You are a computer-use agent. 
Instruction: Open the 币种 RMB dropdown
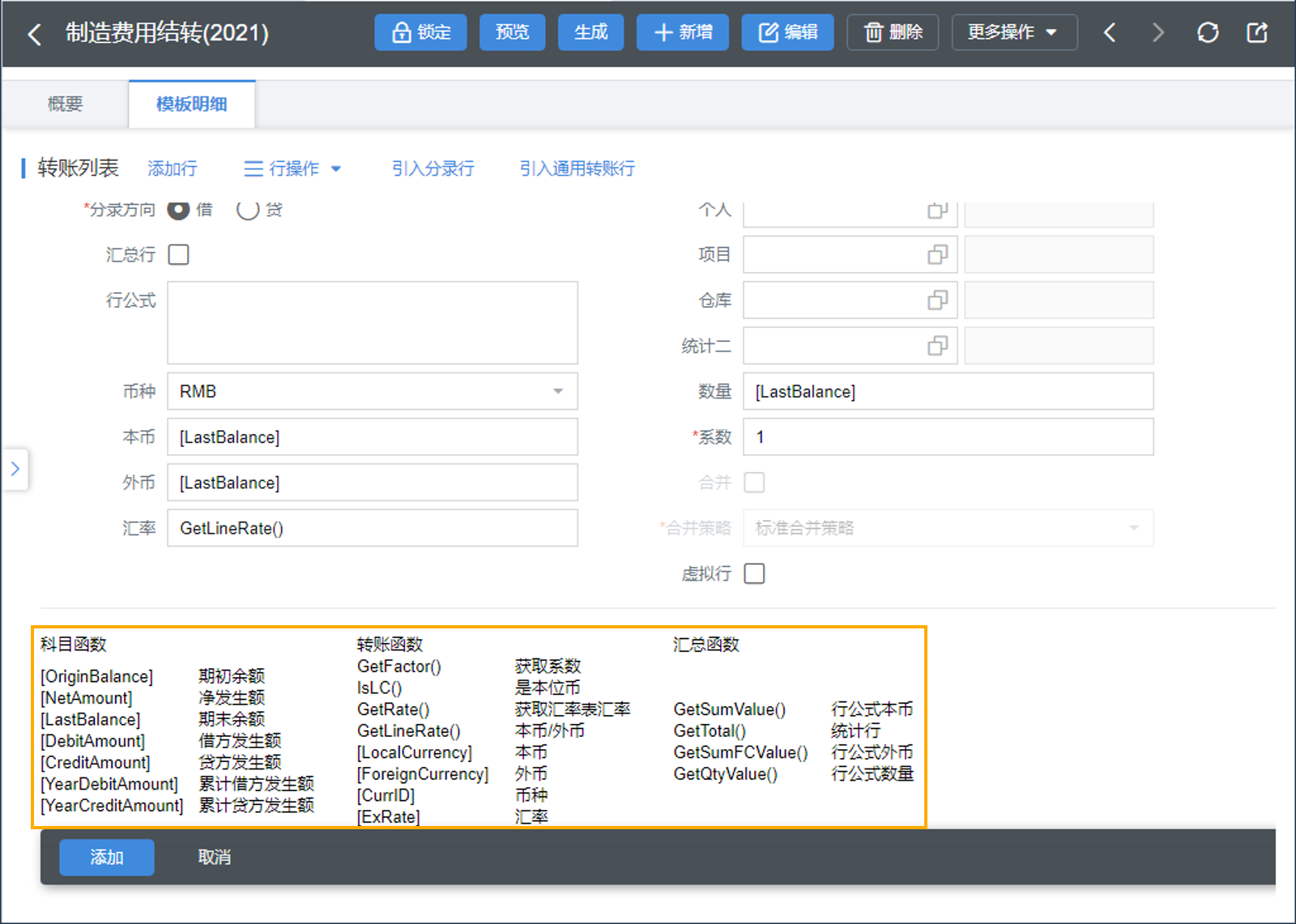click(373, 391)
